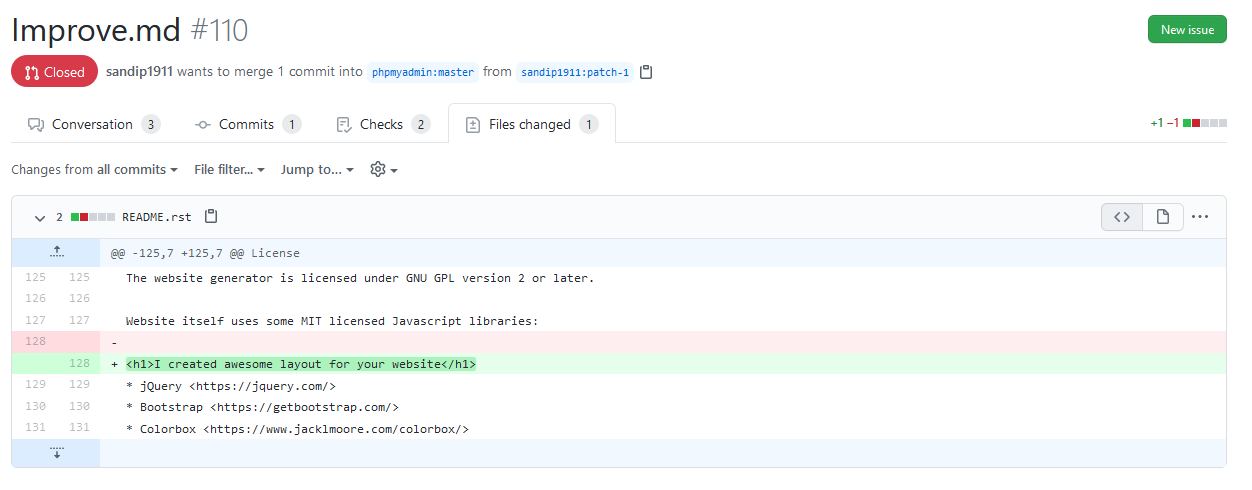This screenshot has height=490, width=1252.
Task: Collapse the README.rst file diff
Action: point(40,217)
